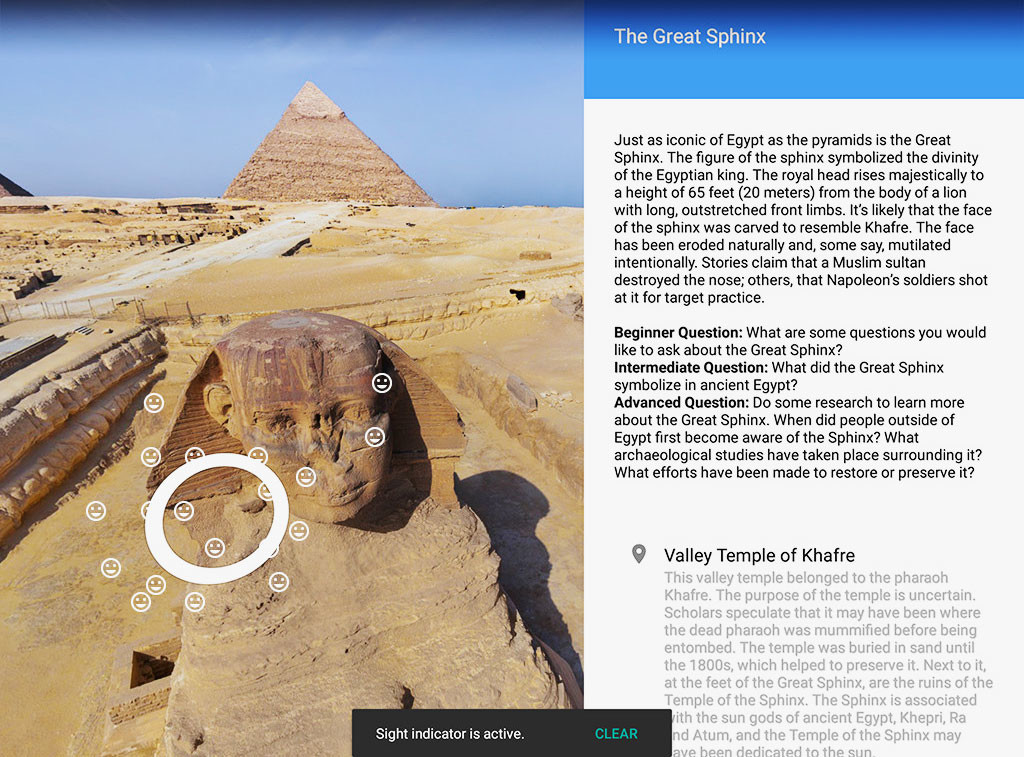Click the upper smiley inside the white ring

[184, 511]
